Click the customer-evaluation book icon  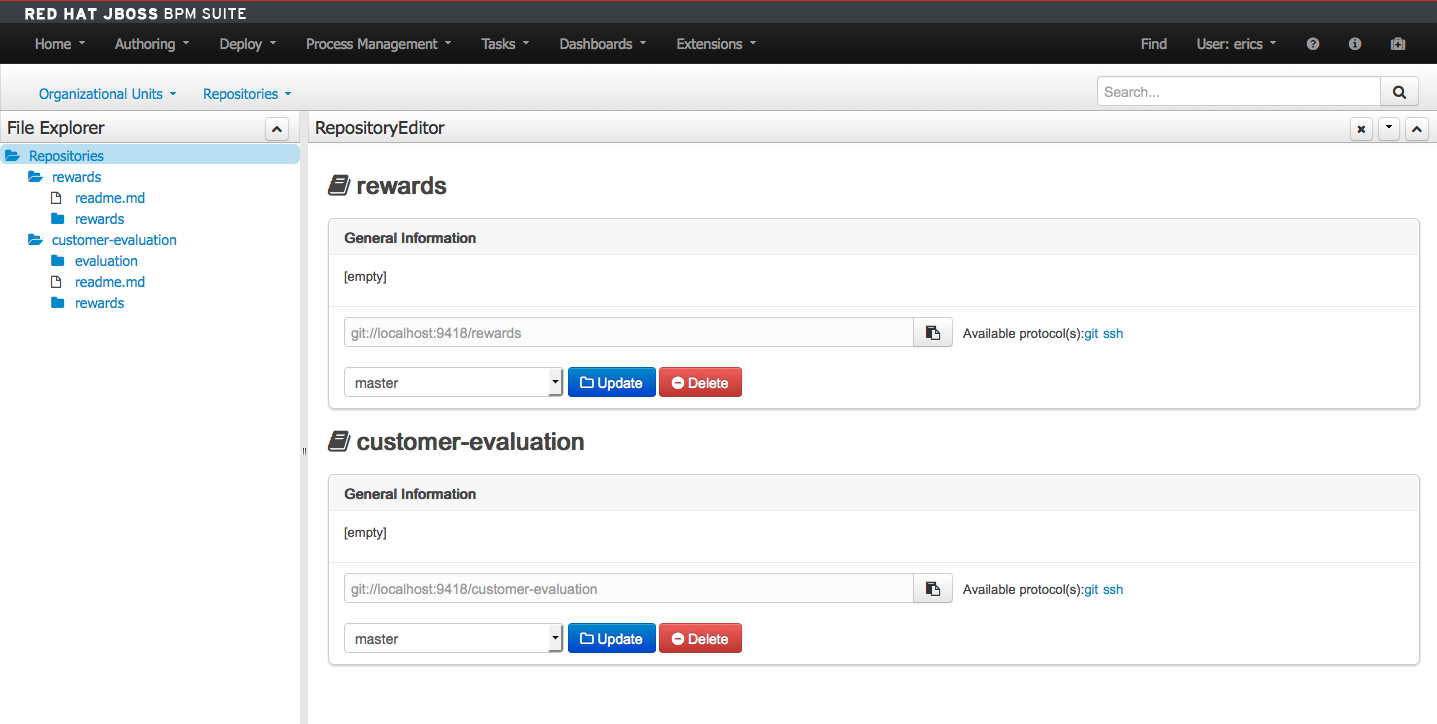pos(340,441)
